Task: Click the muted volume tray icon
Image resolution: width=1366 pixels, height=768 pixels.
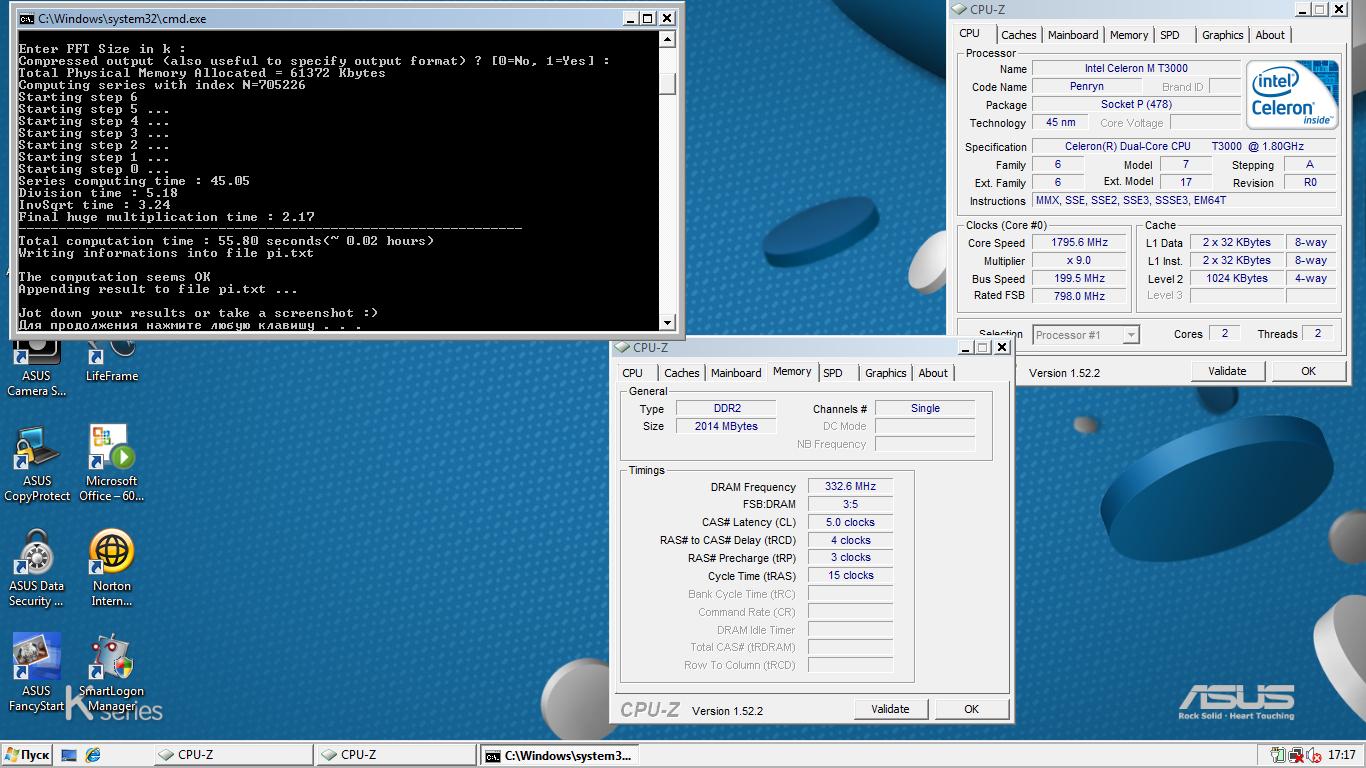Action: coord(1313,755)
